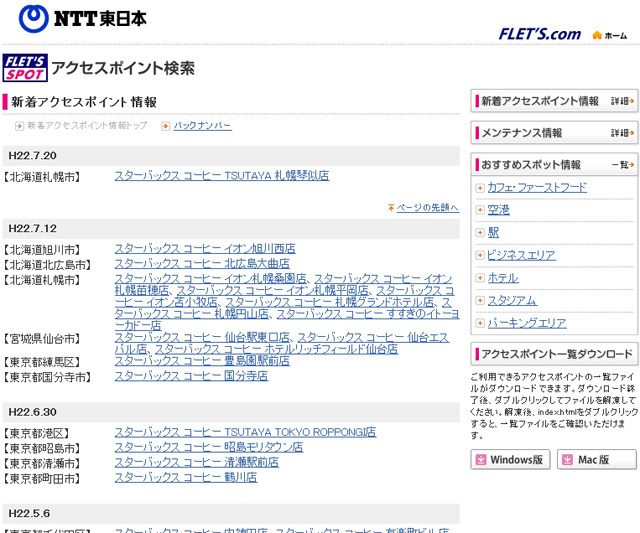Screen dimensions: 640x533
Task: Click the plus icon next to ホテル
Action: pos(480,278)
